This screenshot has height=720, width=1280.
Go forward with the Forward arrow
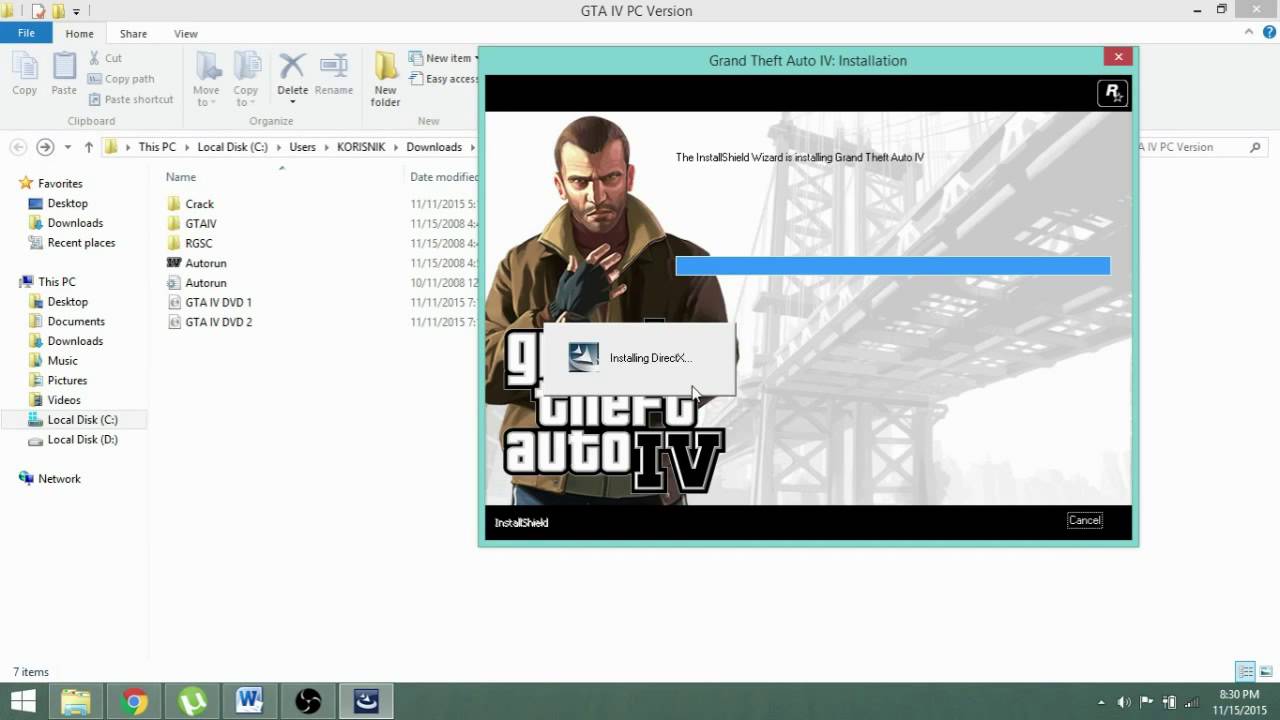click(45, 147)
